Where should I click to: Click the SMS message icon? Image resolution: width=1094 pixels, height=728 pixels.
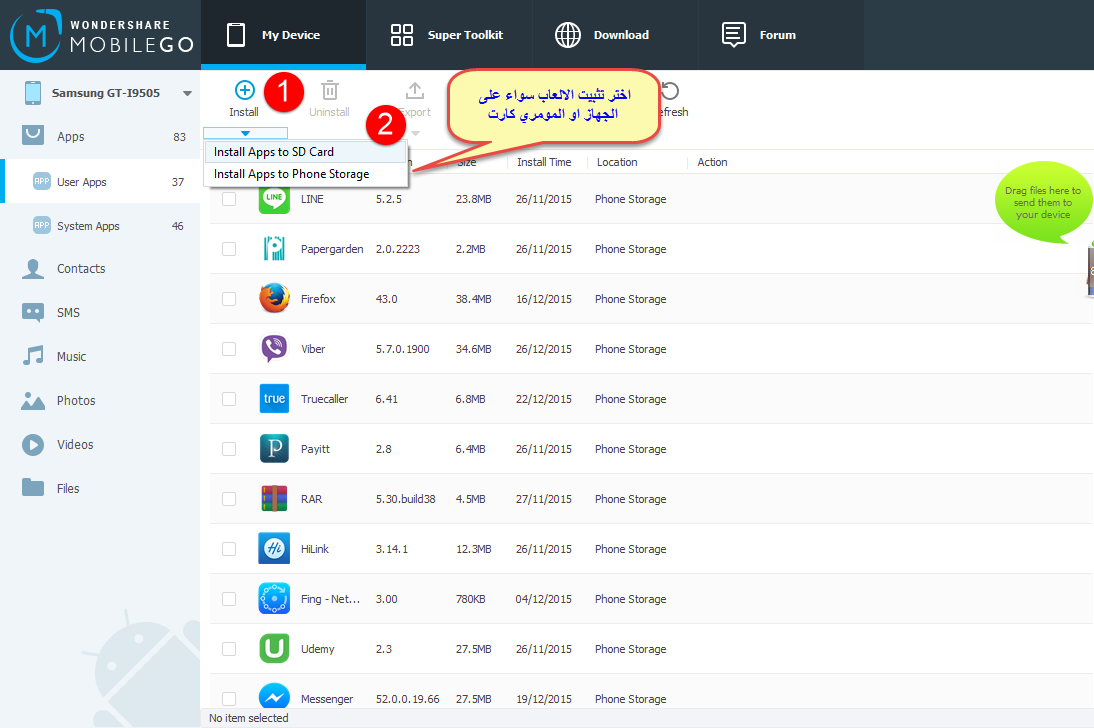pos(33,313)
